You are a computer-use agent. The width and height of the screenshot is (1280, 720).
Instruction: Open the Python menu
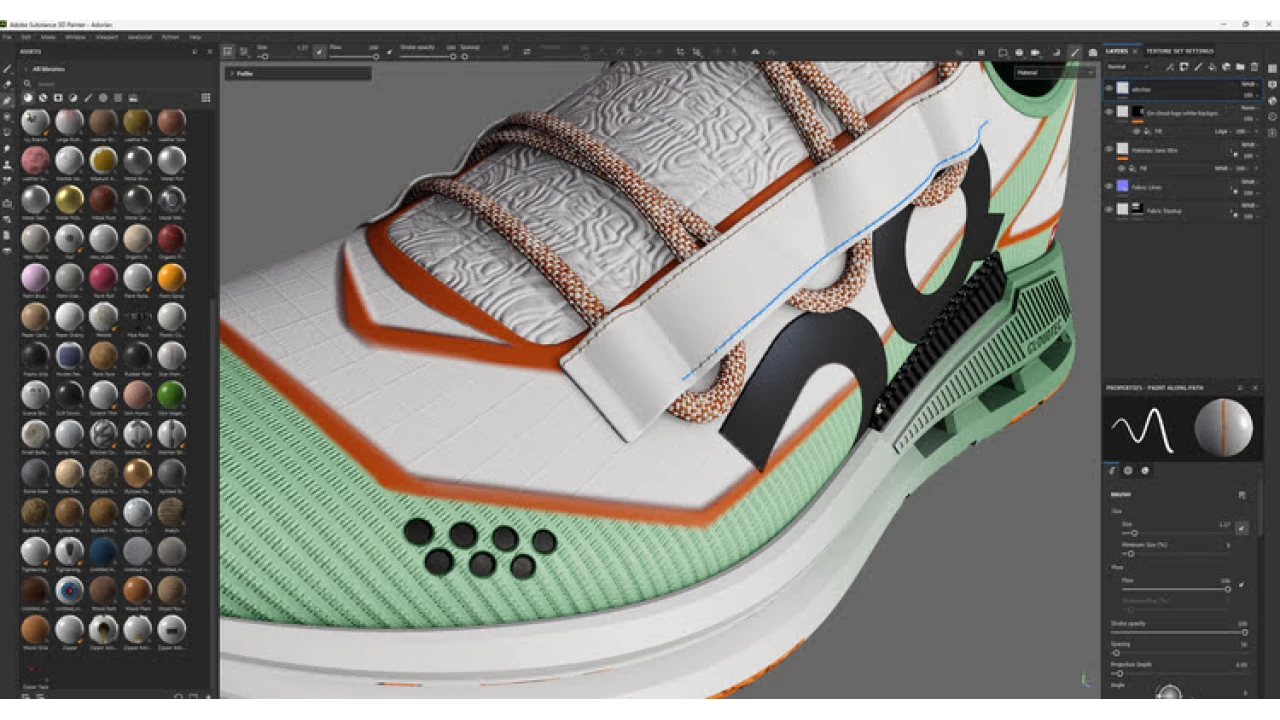coord(170,37)
